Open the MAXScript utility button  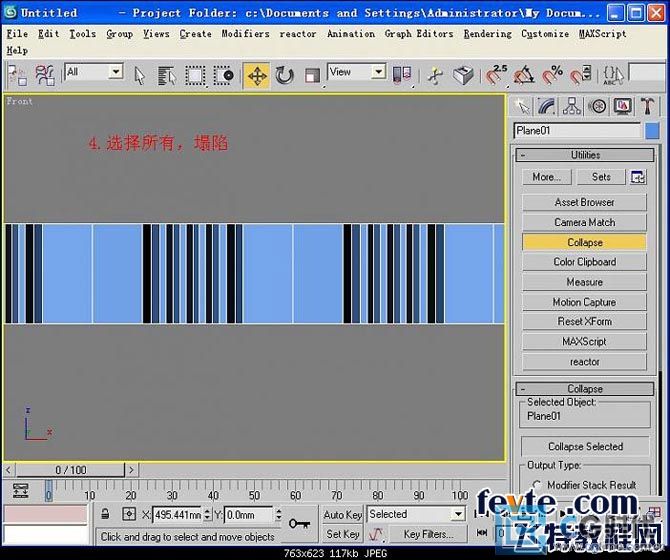[x=584, y=341]
